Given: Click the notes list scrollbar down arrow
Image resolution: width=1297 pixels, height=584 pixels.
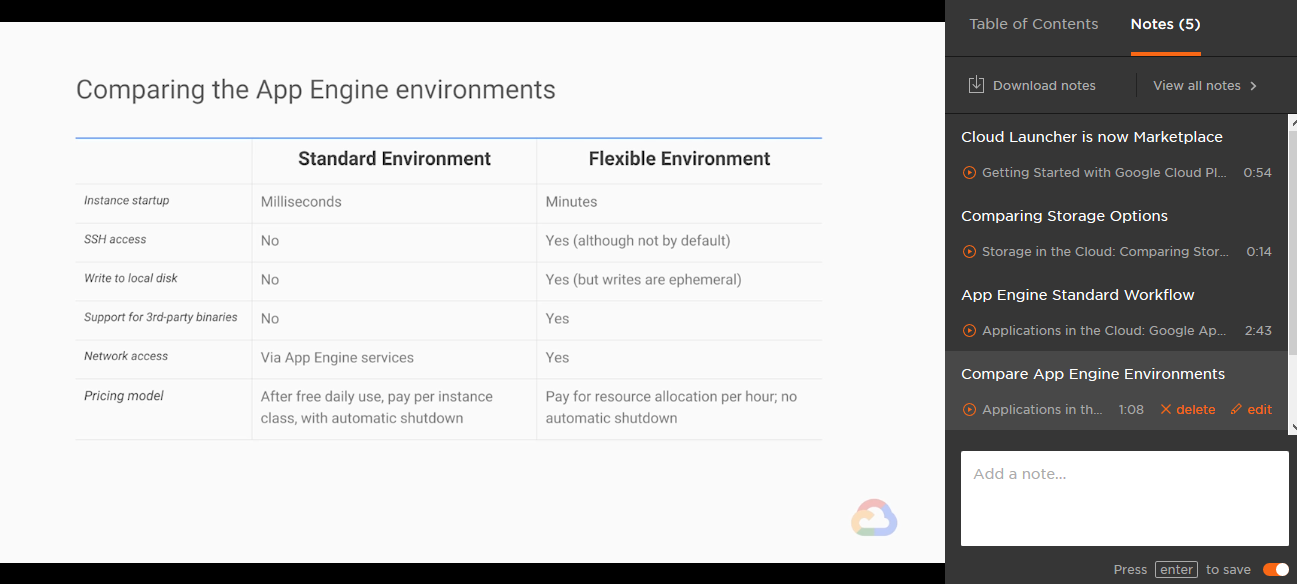Looking at the screenshot, I should click(x=1293, y=427).
